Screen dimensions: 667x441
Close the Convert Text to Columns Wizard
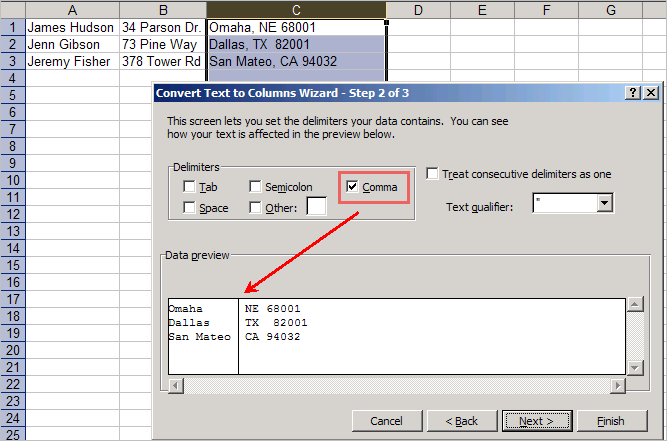coord(650,93)
